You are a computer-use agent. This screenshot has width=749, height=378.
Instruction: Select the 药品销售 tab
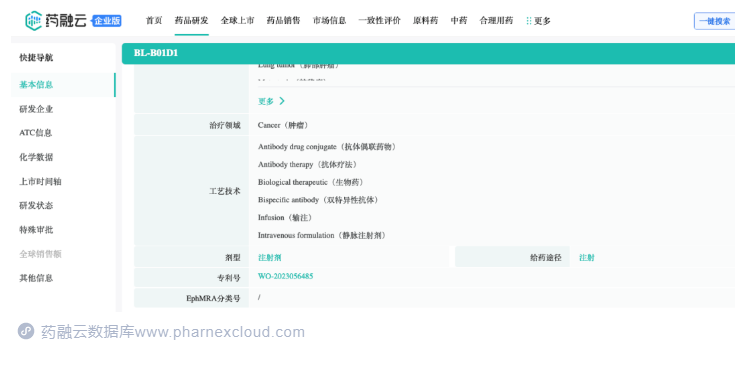[283, 21]
